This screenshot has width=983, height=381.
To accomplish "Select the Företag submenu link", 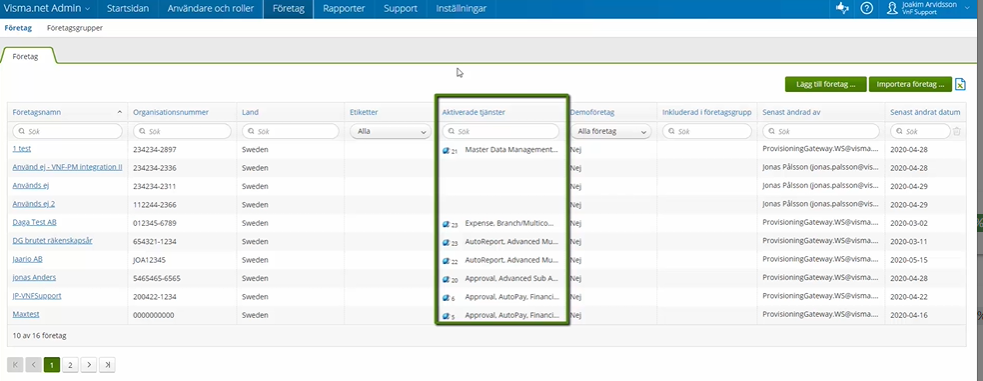I will pyautogui.click(x=18, y=28).
